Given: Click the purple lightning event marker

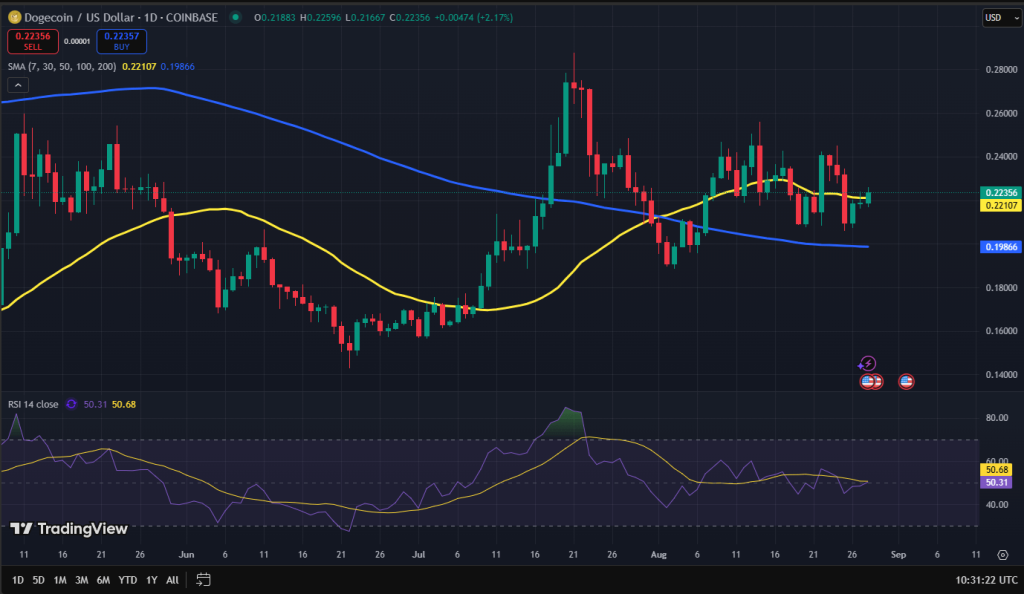Looking at the screenshot, I should coord(868,364).
